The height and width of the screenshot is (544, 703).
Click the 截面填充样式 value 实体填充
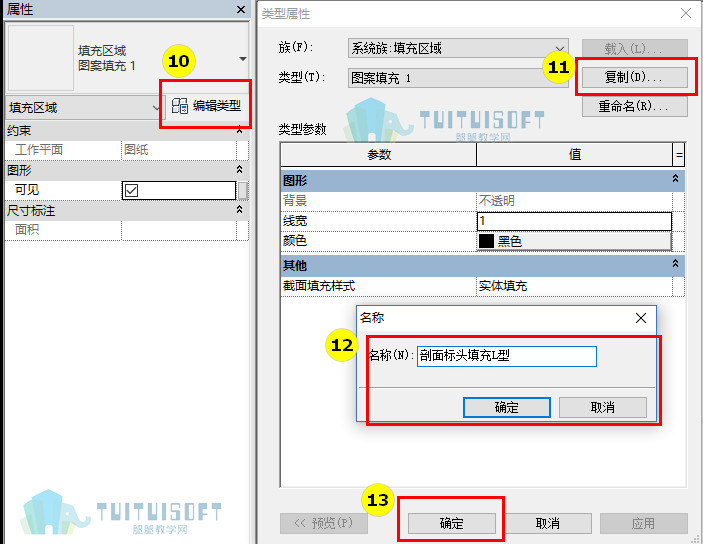(574, 286)
